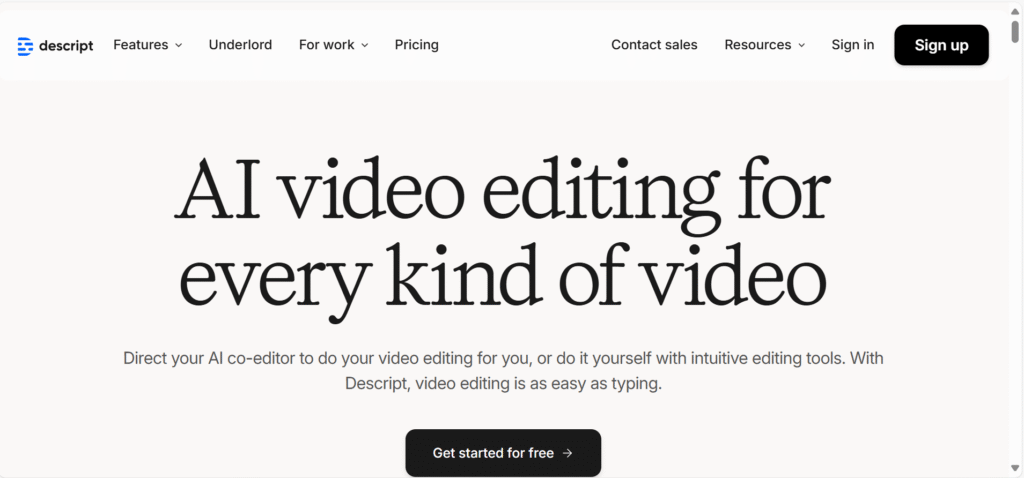The image size is (1024, 478).
Task: Open the For work menu
Action: pos(326,45)
